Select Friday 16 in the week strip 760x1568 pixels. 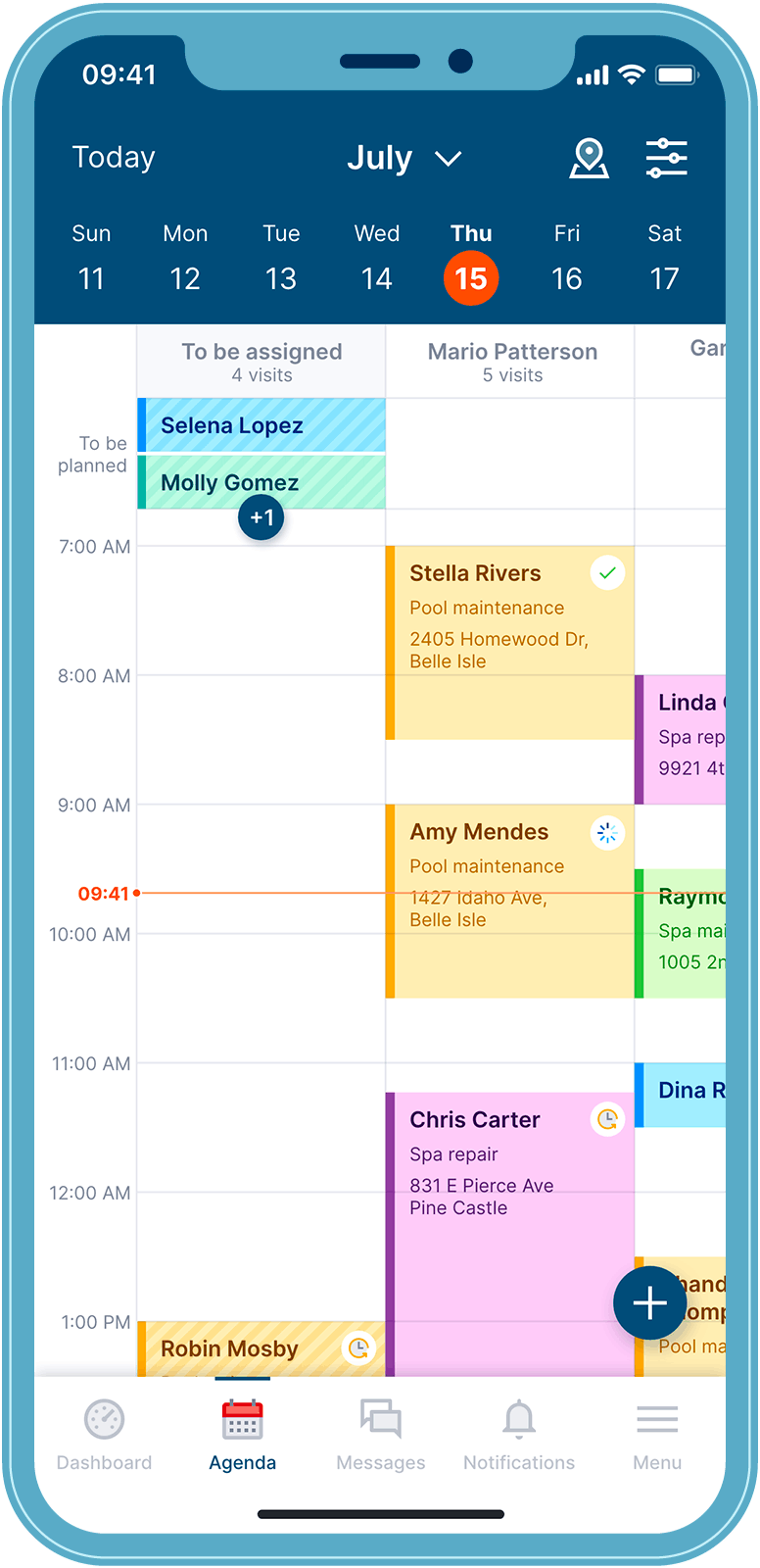pyautogui.click(x=567, y=261)
